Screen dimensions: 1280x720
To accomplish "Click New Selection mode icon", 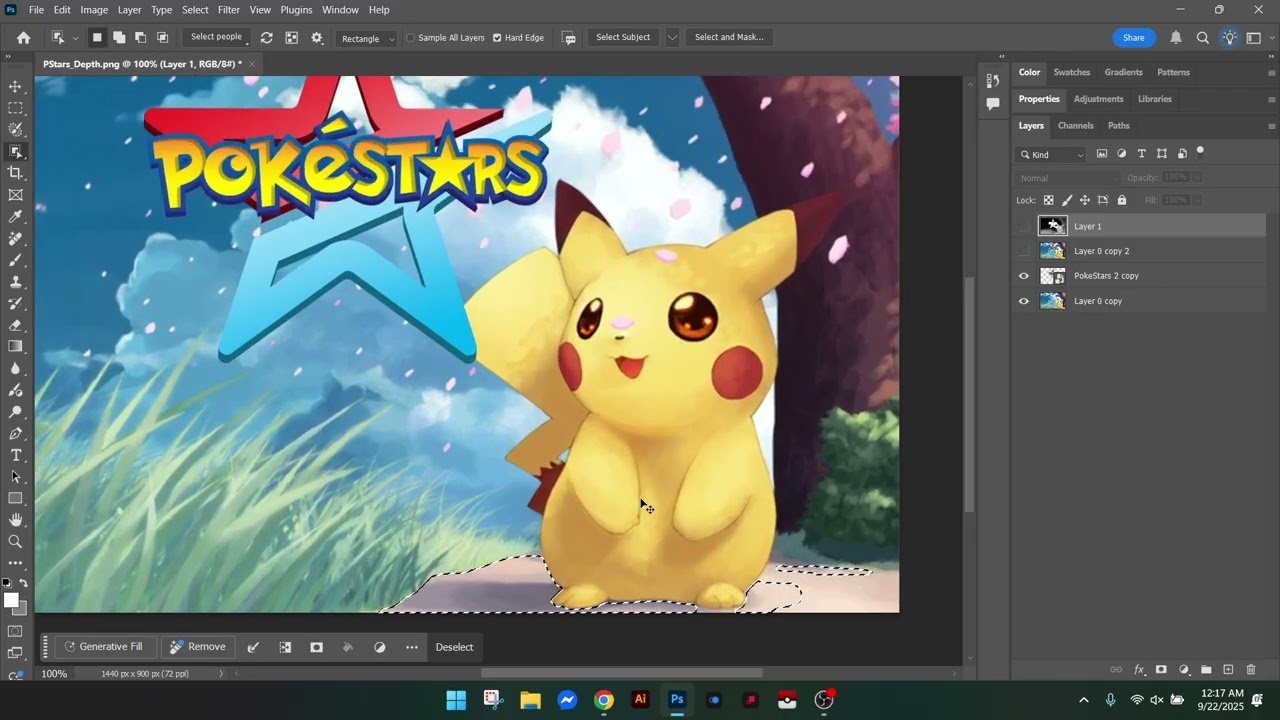I will pyautogui.click(x=97, y=38).
